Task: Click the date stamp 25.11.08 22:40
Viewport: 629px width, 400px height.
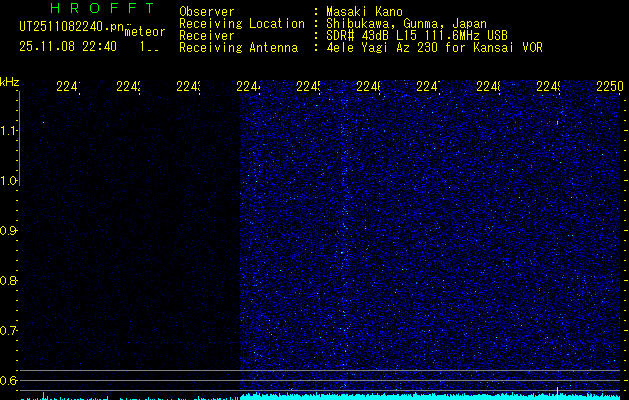Action: [x=68, y=47]
